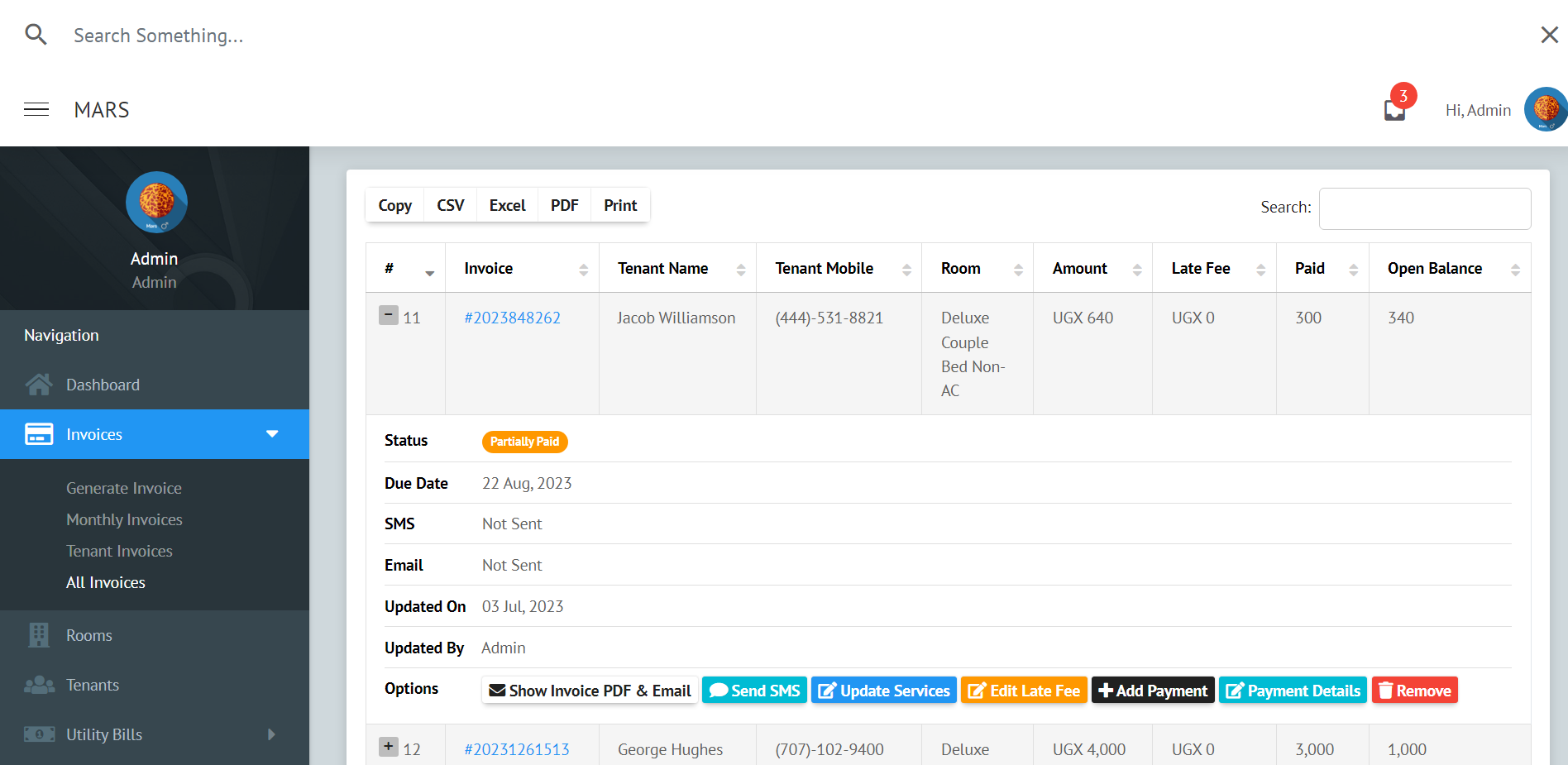Viewport: 1568px width, 765px height.
Task: Open the Admin avatar in header
Action: pyautogui.click(x=1546, y=109)
